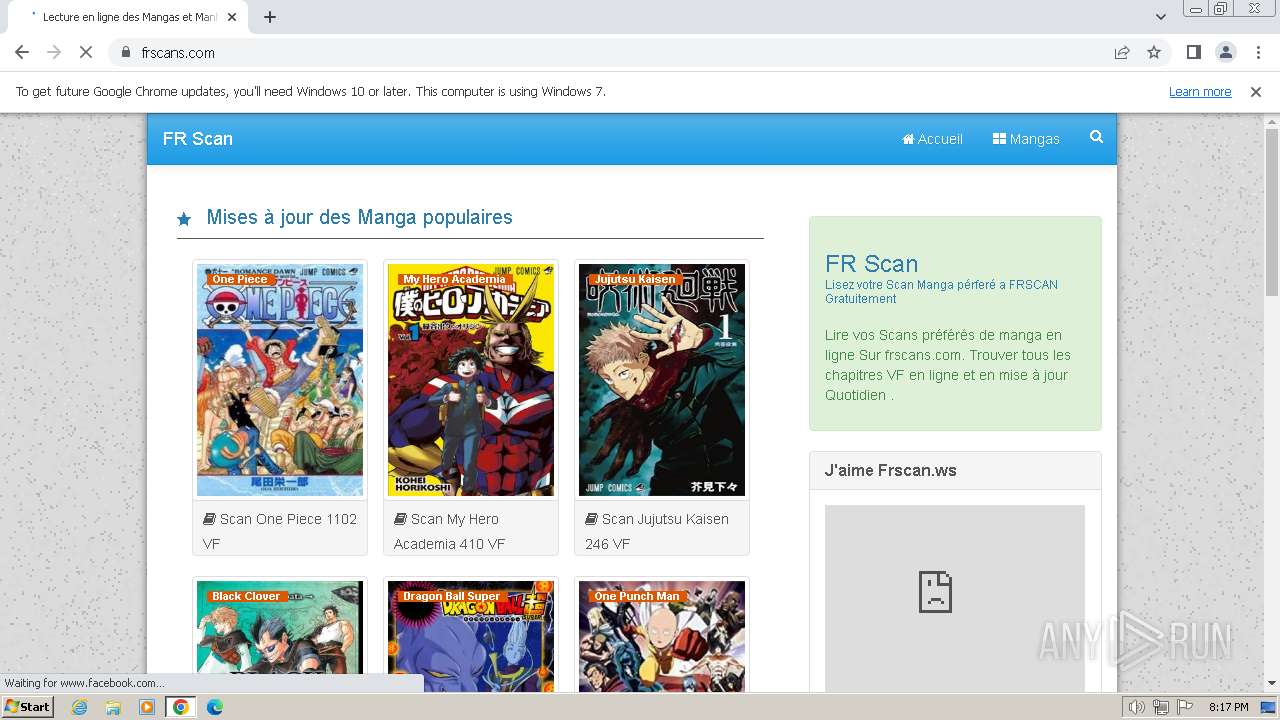Viewport: 1280px width, 720px height.
Task: Click the FR Scan heading in green box
Action: [871, 263]
